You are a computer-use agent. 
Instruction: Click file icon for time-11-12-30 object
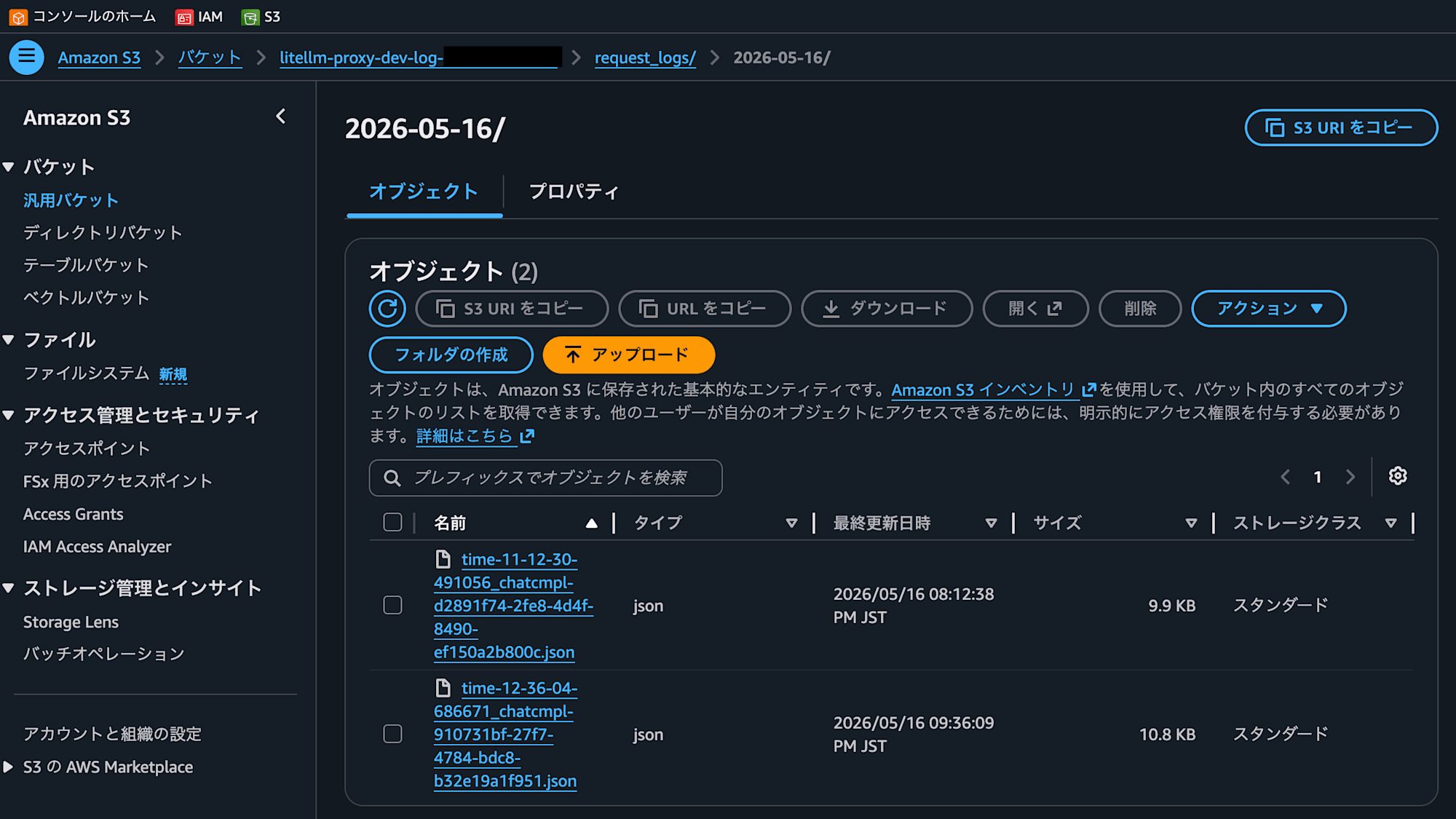coord(443,559)
